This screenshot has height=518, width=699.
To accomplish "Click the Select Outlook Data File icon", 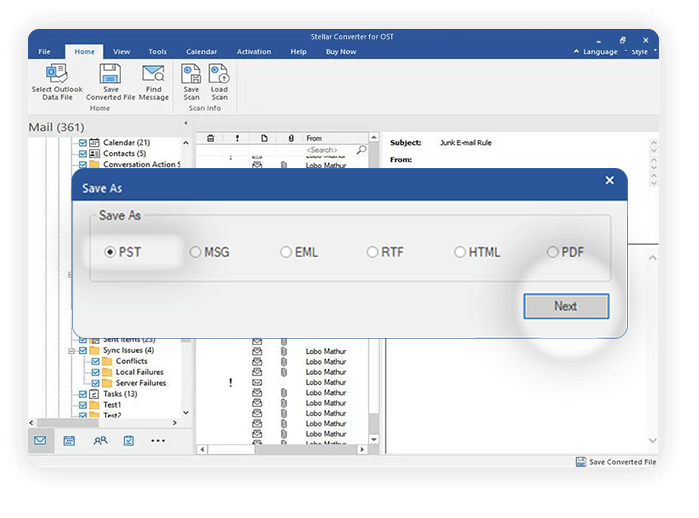I will [x=57, y=74].
